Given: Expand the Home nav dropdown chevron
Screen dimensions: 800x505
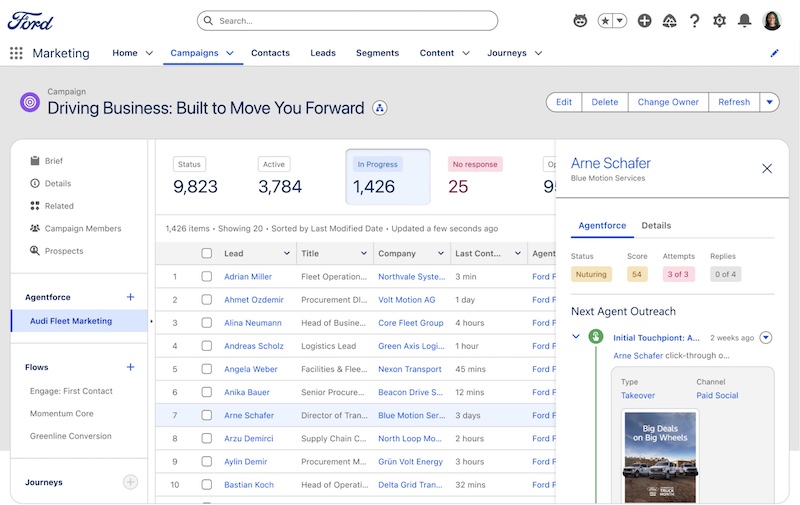Looking at the screenshot, I should 149,53.
